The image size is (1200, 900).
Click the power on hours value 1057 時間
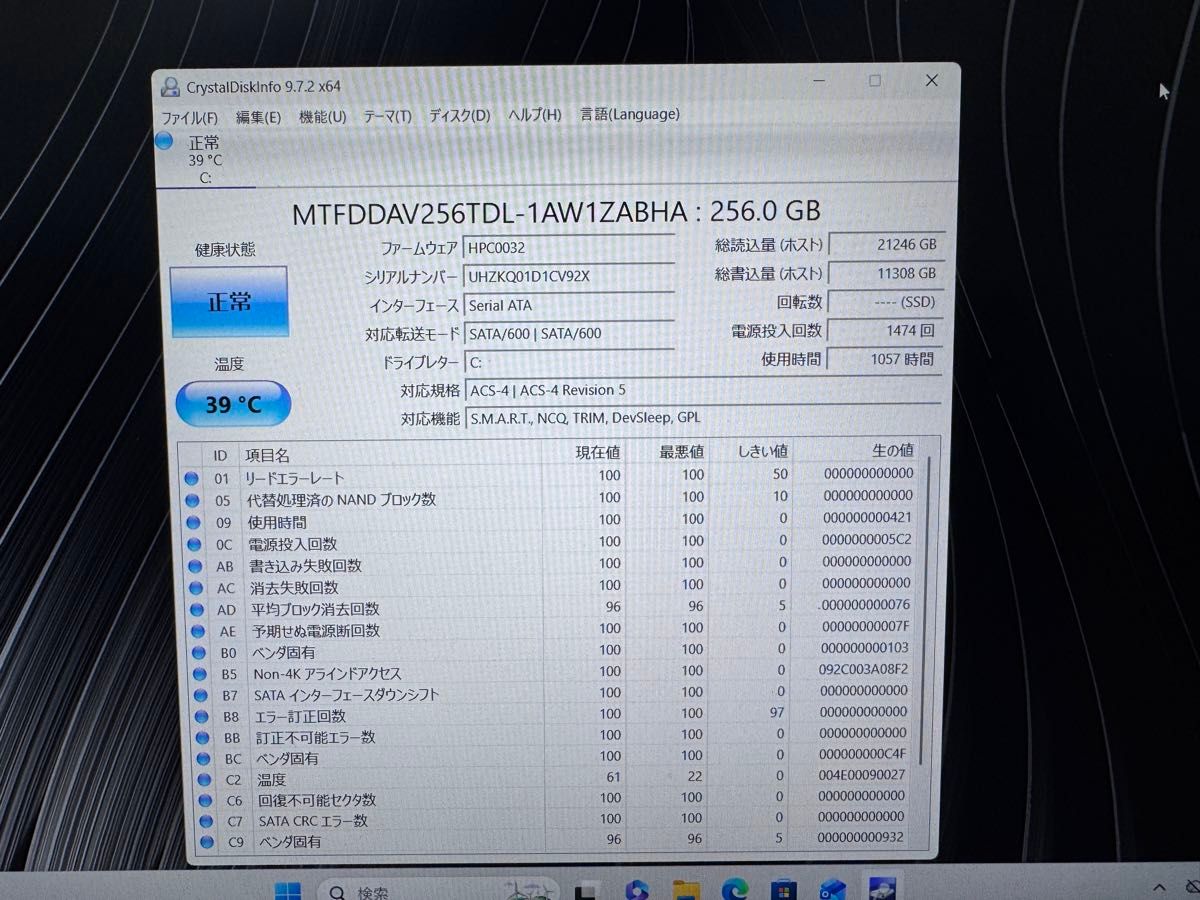(885, 359)
